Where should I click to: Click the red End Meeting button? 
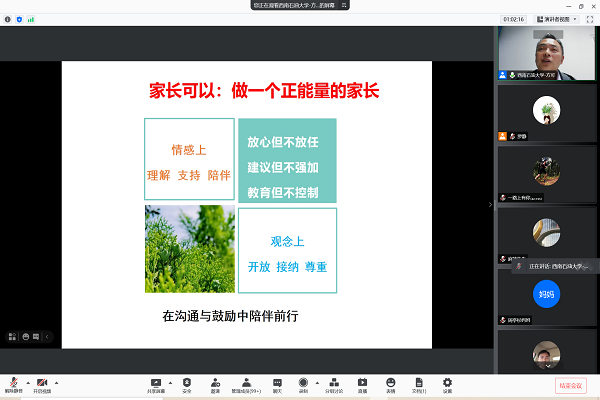coord(571,385)
